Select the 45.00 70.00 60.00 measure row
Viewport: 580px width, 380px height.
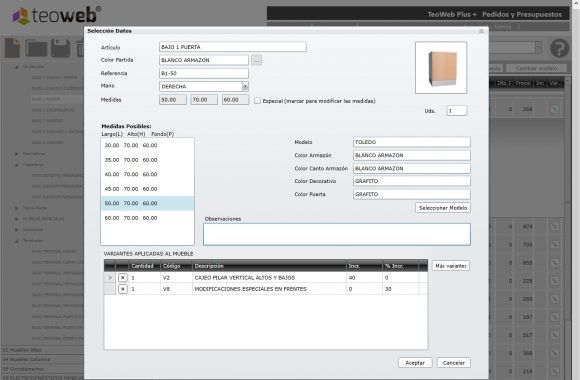[x=147, y=189]
